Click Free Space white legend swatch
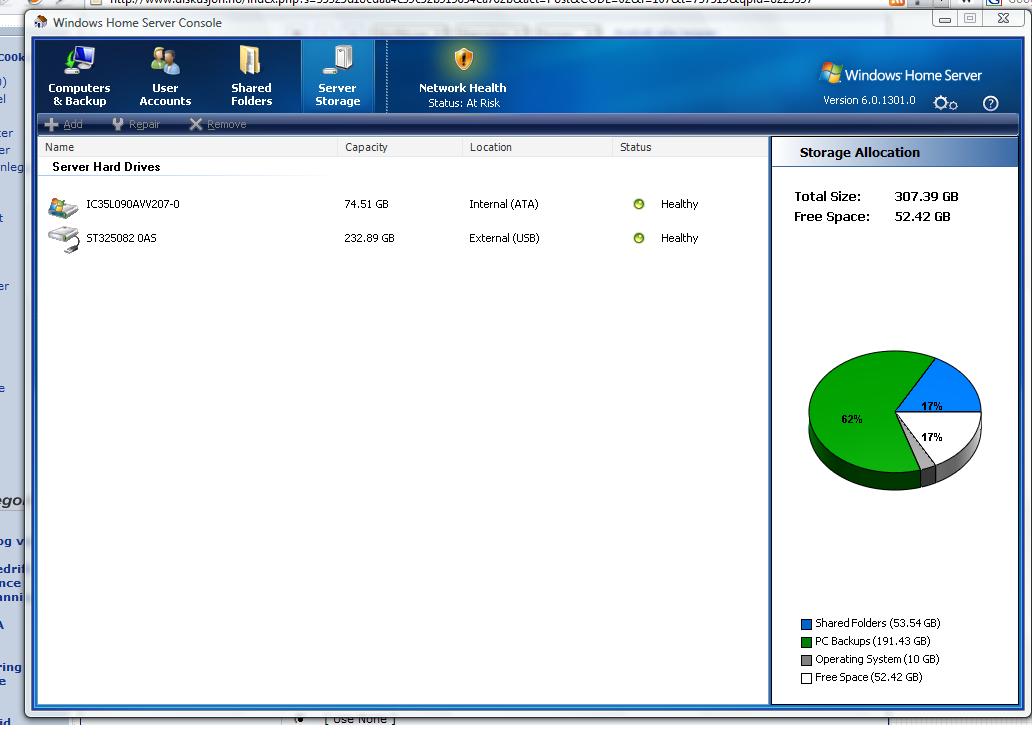Viewport: 1032px width, 744px height. [x=806, y=678]
